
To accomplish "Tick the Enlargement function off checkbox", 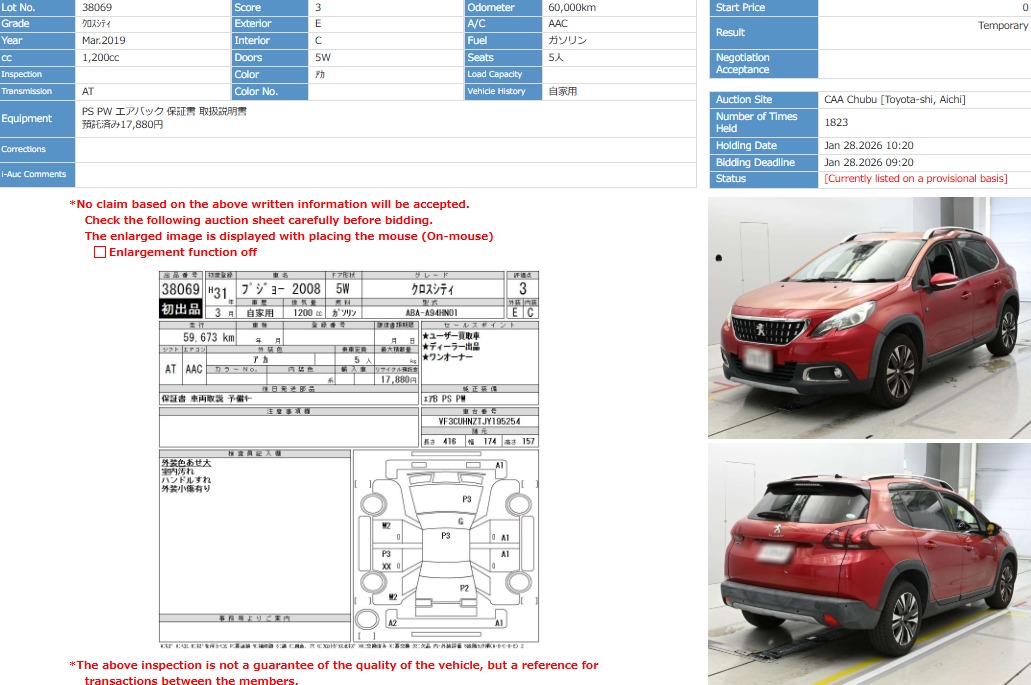I will [100, 252].
